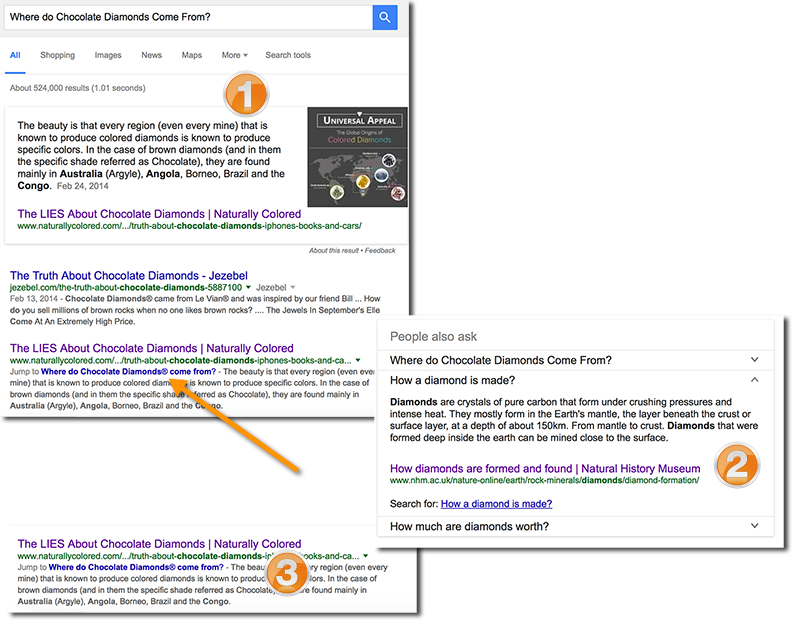Open dropdown arrow next to jezebel.com URL

pos(248,287)
